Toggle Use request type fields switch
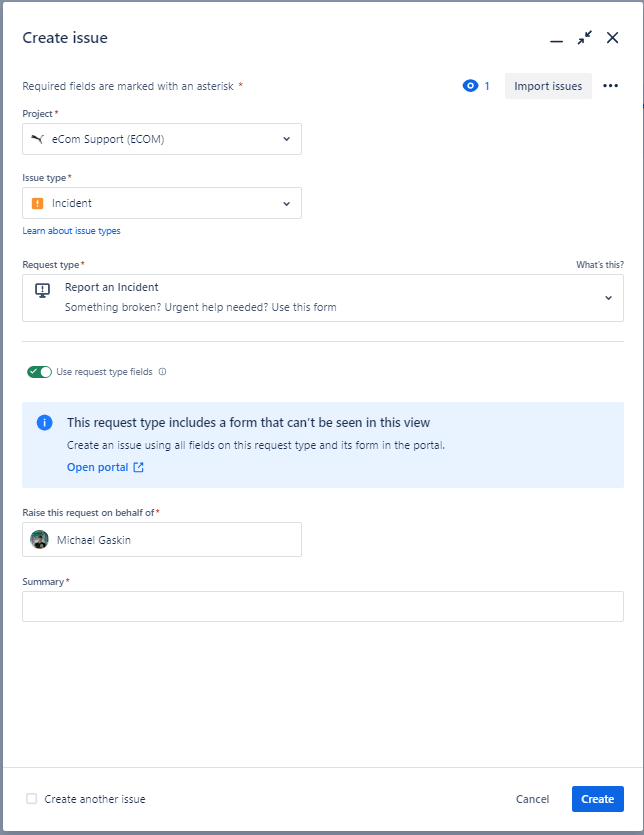644x835 pixels. click(x=39, y=372)
